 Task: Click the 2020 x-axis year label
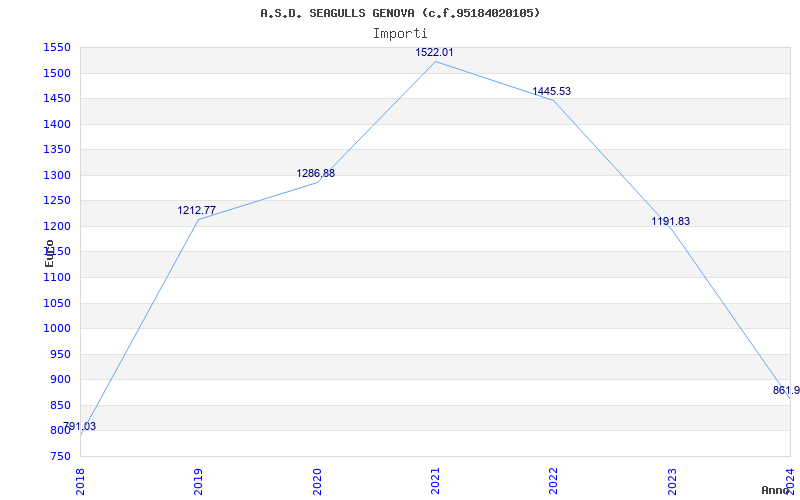(x=317, y=482)
